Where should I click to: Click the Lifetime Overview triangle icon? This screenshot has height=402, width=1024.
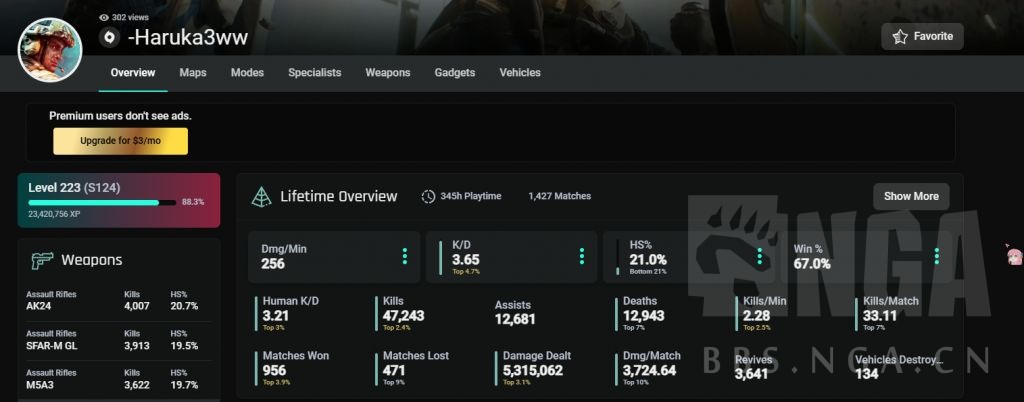pyautogui.click(x=261, y=196)
